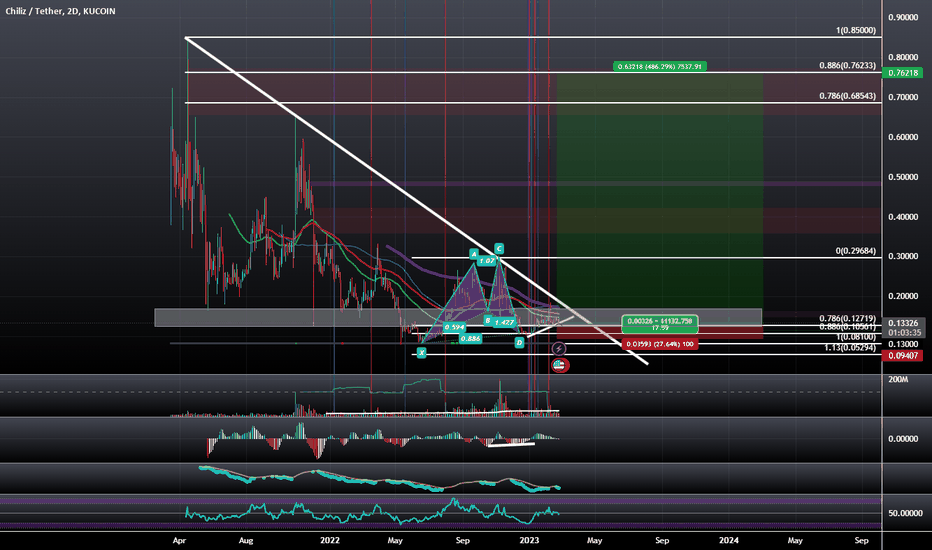Click the current price tag 0.13326

(x=903, y=323)
